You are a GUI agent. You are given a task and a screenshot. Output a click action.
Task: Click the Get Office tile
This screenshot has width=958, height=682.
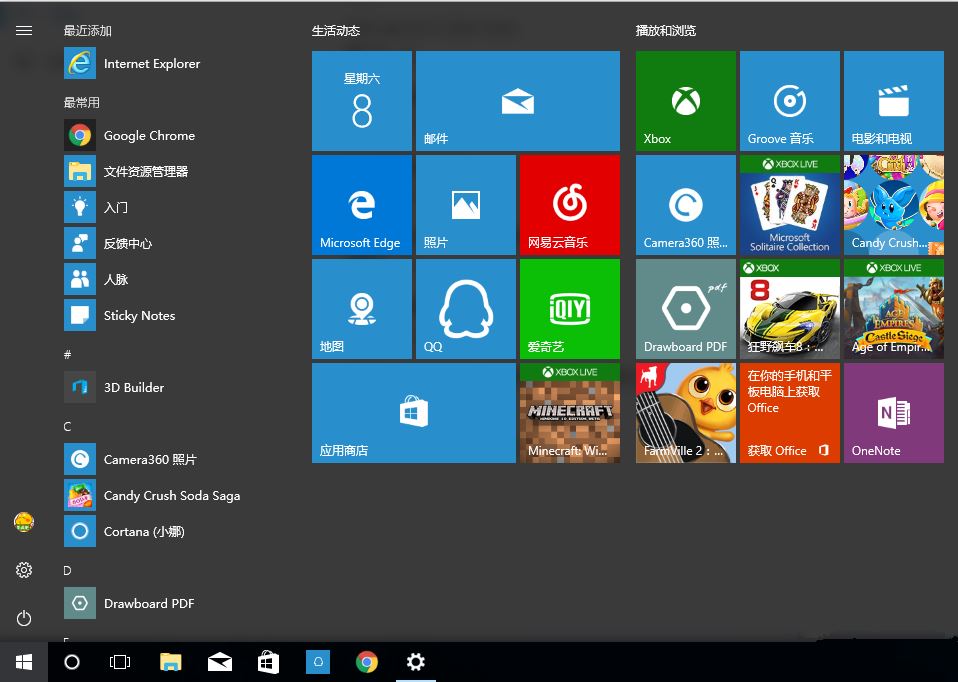click(789, 413)
